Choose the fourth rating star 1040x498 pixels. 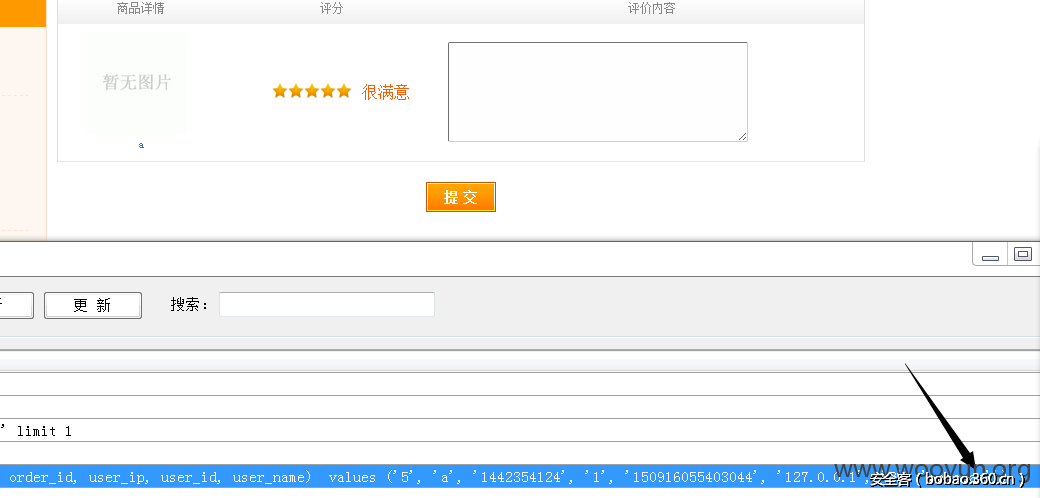pos(328,91)
